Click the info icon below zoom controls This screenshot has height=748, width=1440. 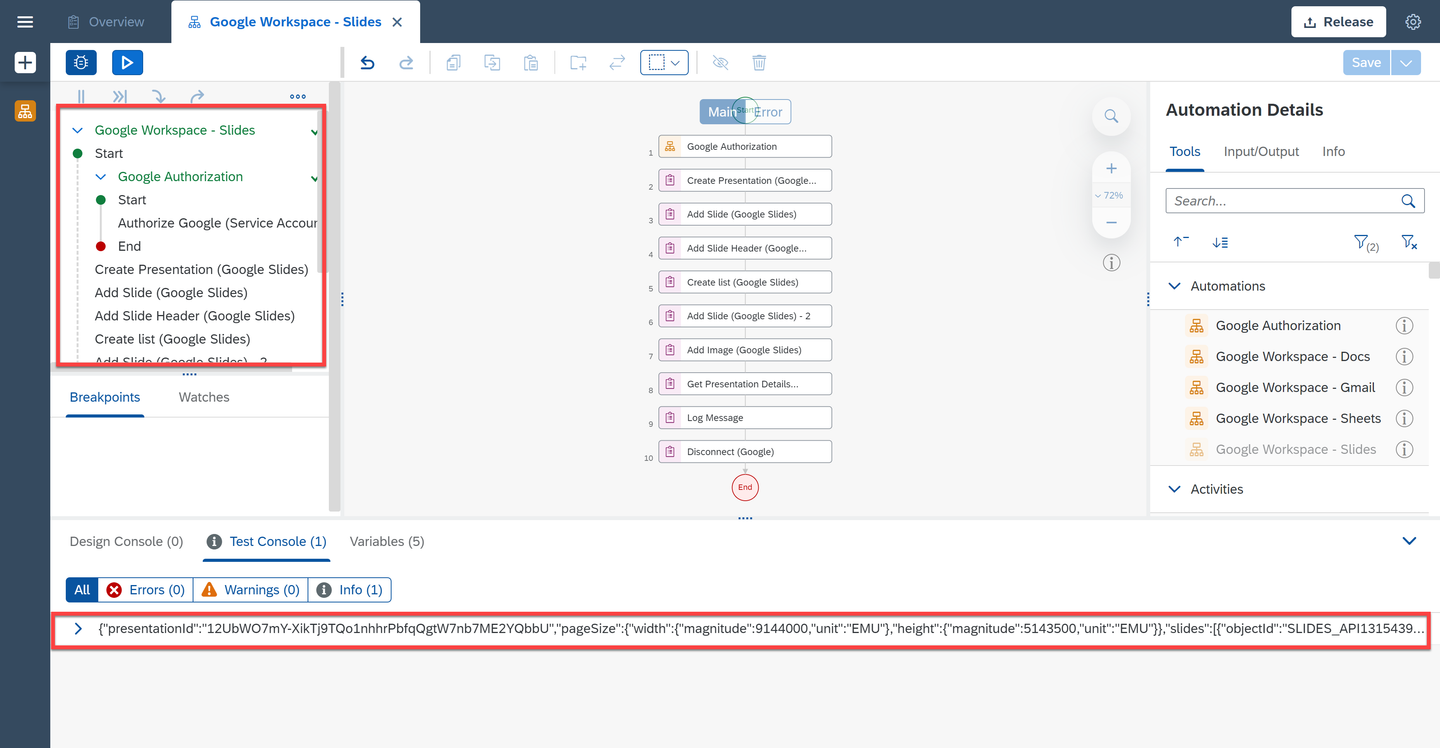(1111, 263)
